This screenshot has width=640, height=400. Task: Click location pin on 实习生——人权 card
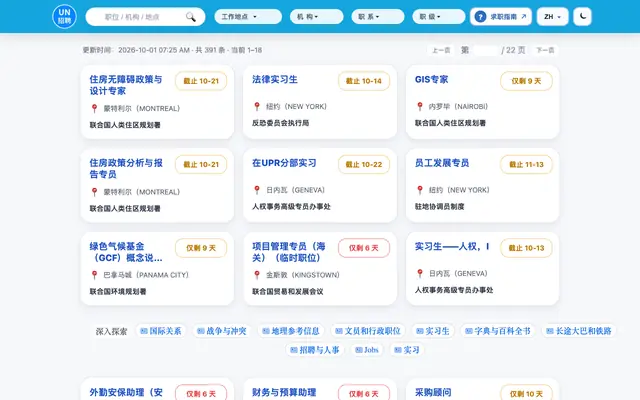420,273
